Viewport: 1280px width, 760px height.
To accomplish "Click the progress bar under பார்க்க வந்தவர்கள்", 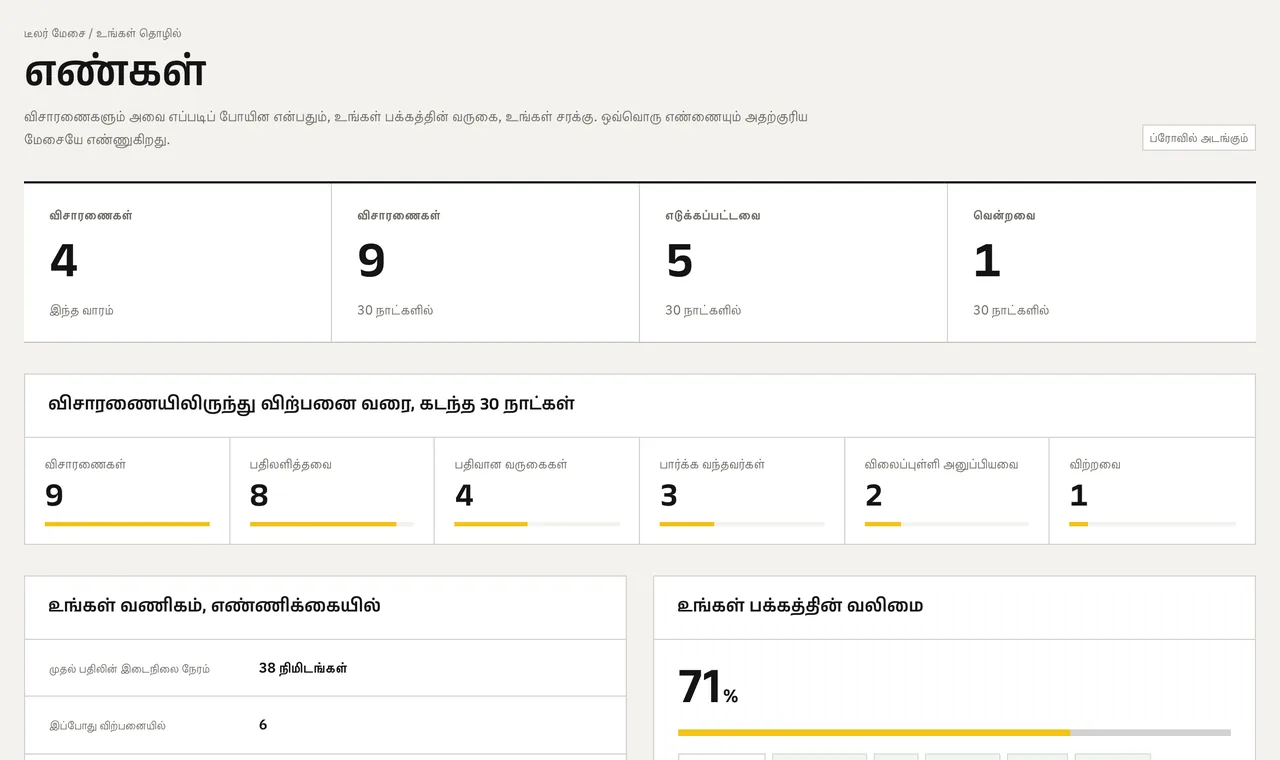I will 742,524.
